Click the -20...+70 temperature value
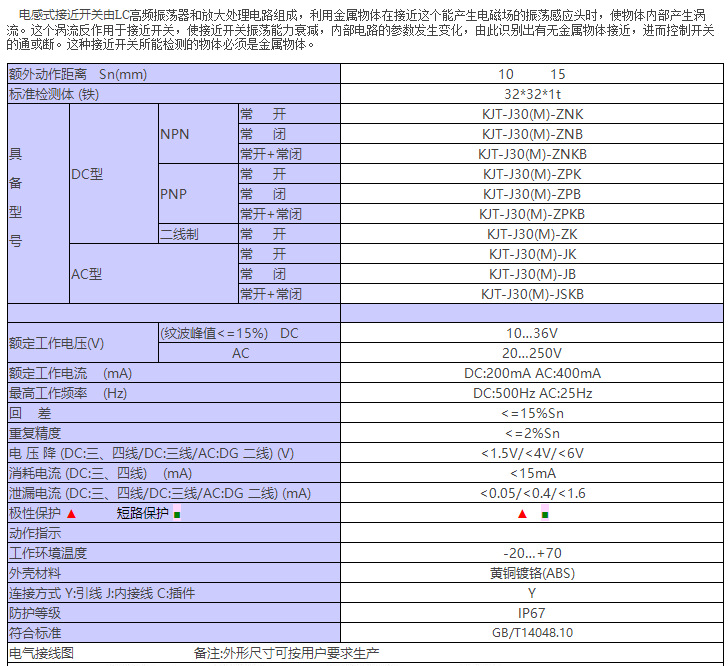Screen dimensions: 728x666 (532, 553)
